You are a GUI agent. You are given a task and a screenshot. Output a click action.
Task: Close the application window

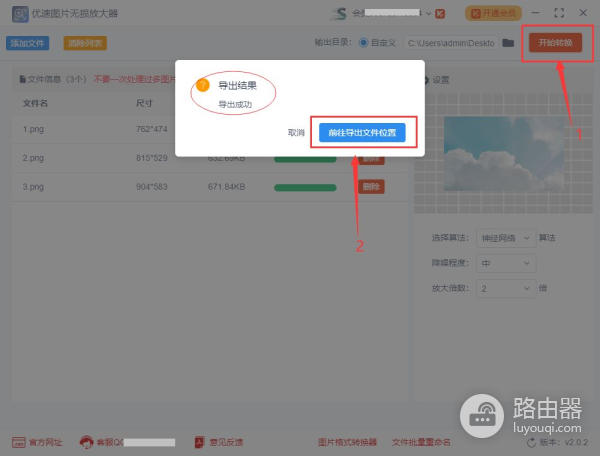pyautogui.click(x=583, y=13)
